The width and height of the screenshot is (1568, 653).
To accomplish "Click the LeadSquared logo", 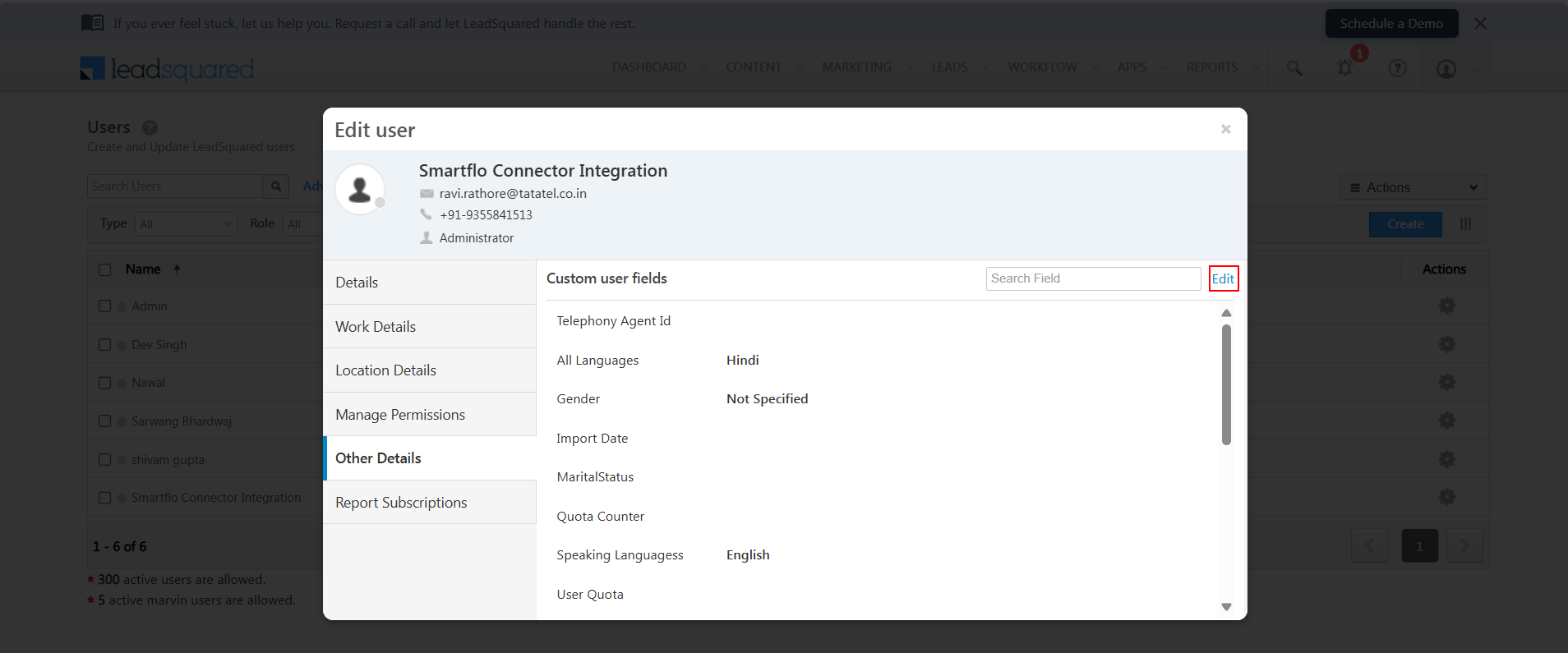I will [x=167, y=69].
